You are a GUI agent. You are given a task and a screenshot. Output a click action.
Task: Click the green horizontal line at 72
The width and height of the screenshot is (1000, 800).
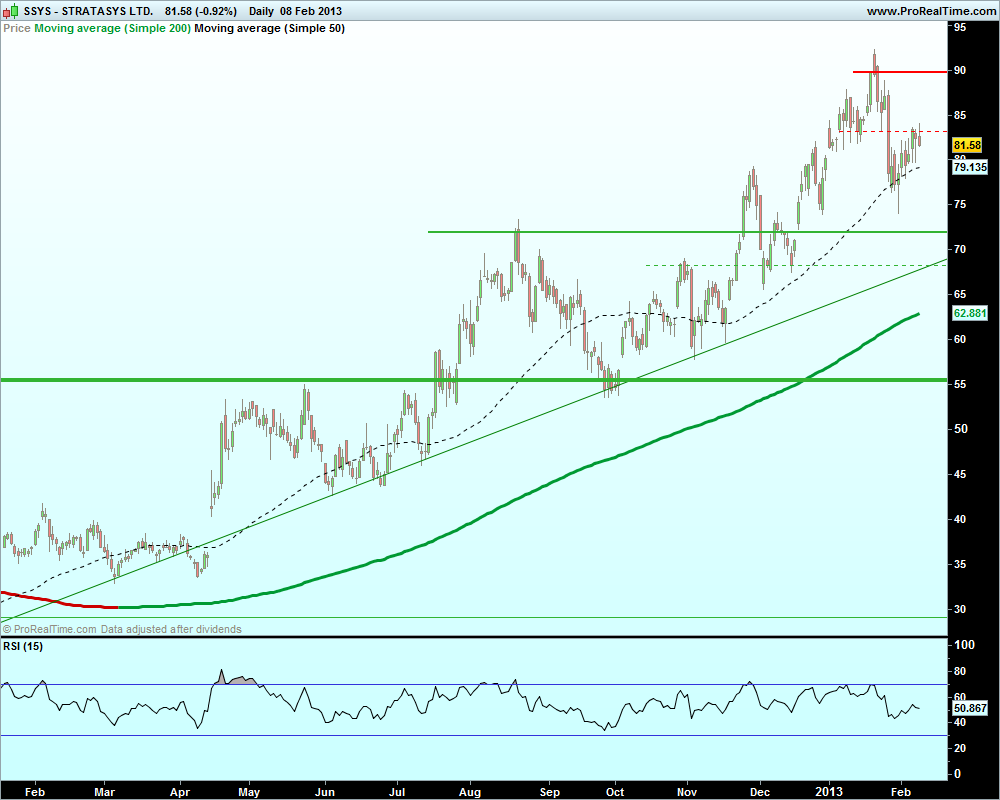coord(688,232)
